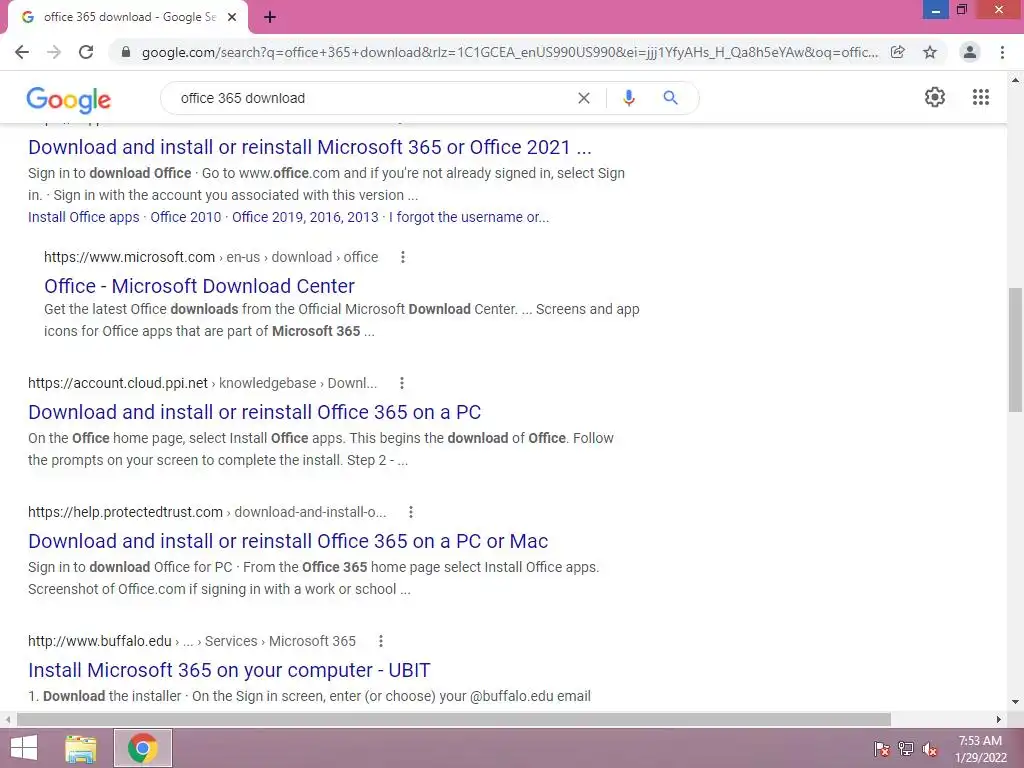Screen dimensions: 1024x768
Task: Open result options for microsoft.com download office
Action: coord(403,257)
